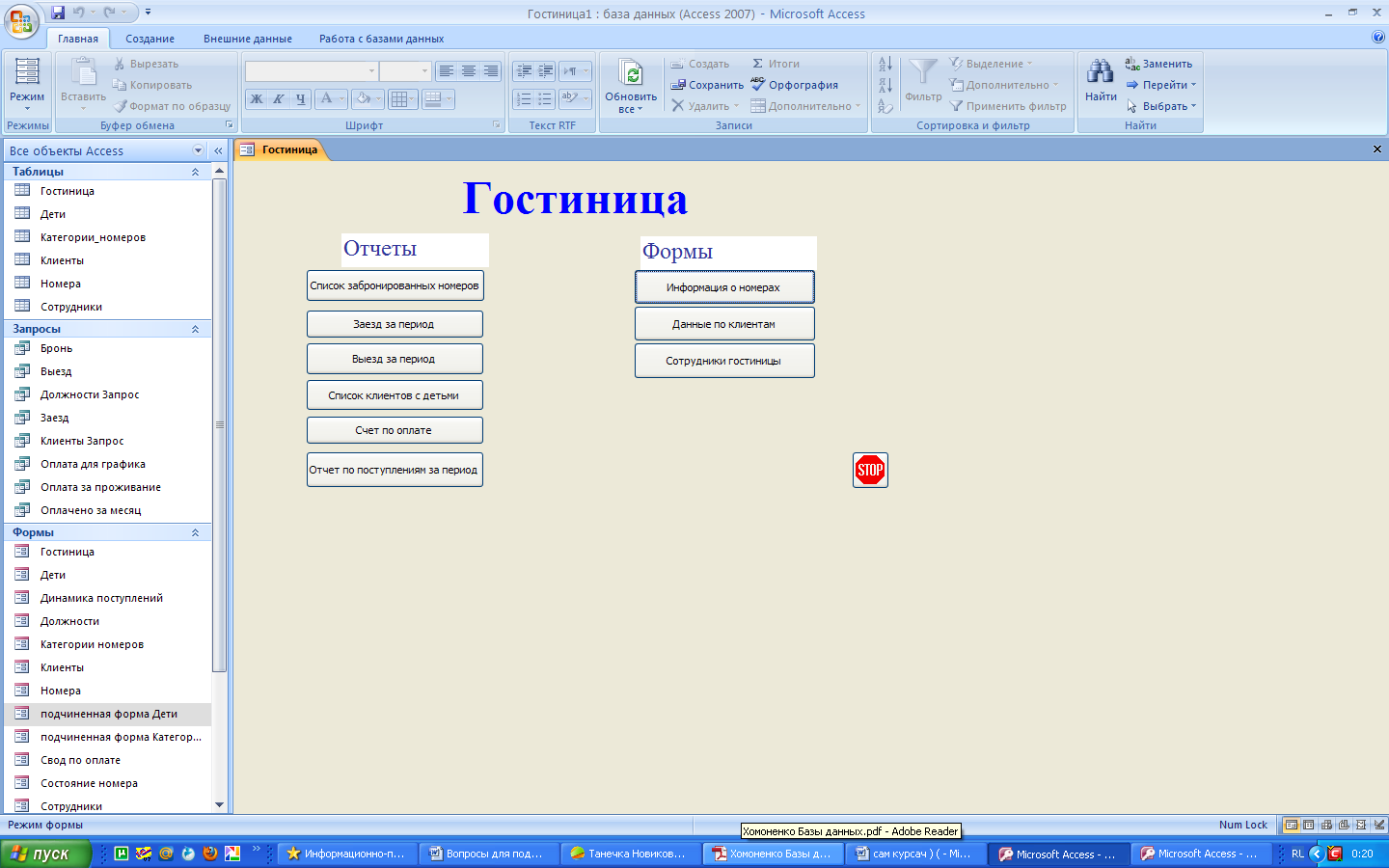Click the RL language indicator in tray
Image resolution: width=1389 pixels, height=868 pixels.
[x=1297, y=854]
